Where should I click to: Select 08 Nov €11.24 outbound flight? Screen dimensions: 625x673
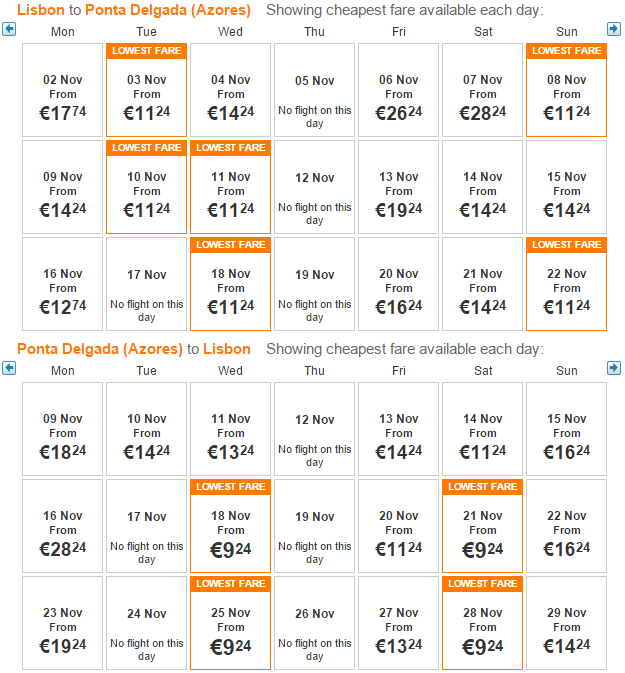click(x=567, y=90)
